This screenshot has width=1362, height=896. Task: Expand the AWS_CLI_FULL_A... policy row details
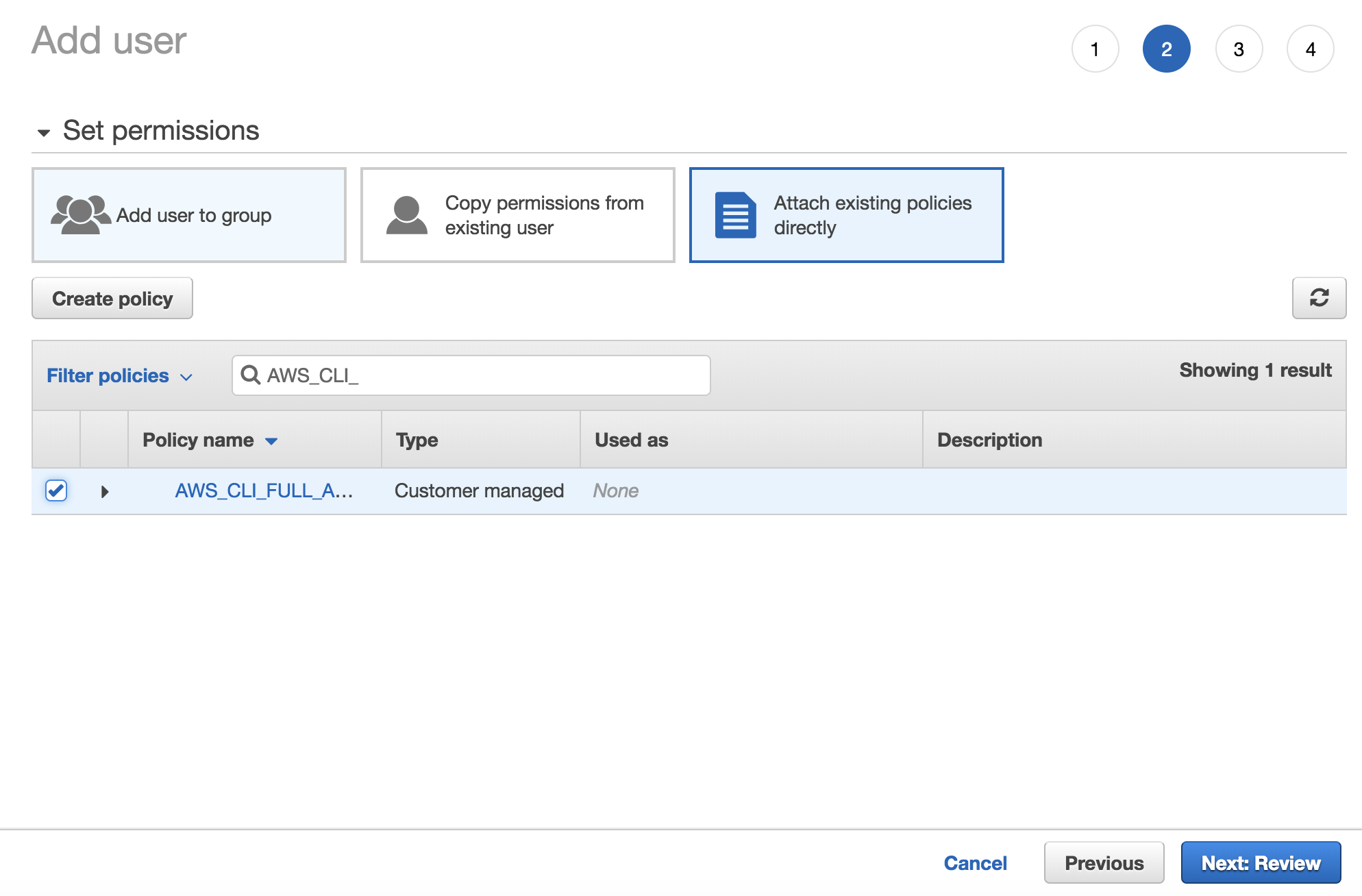coord(104,491)
